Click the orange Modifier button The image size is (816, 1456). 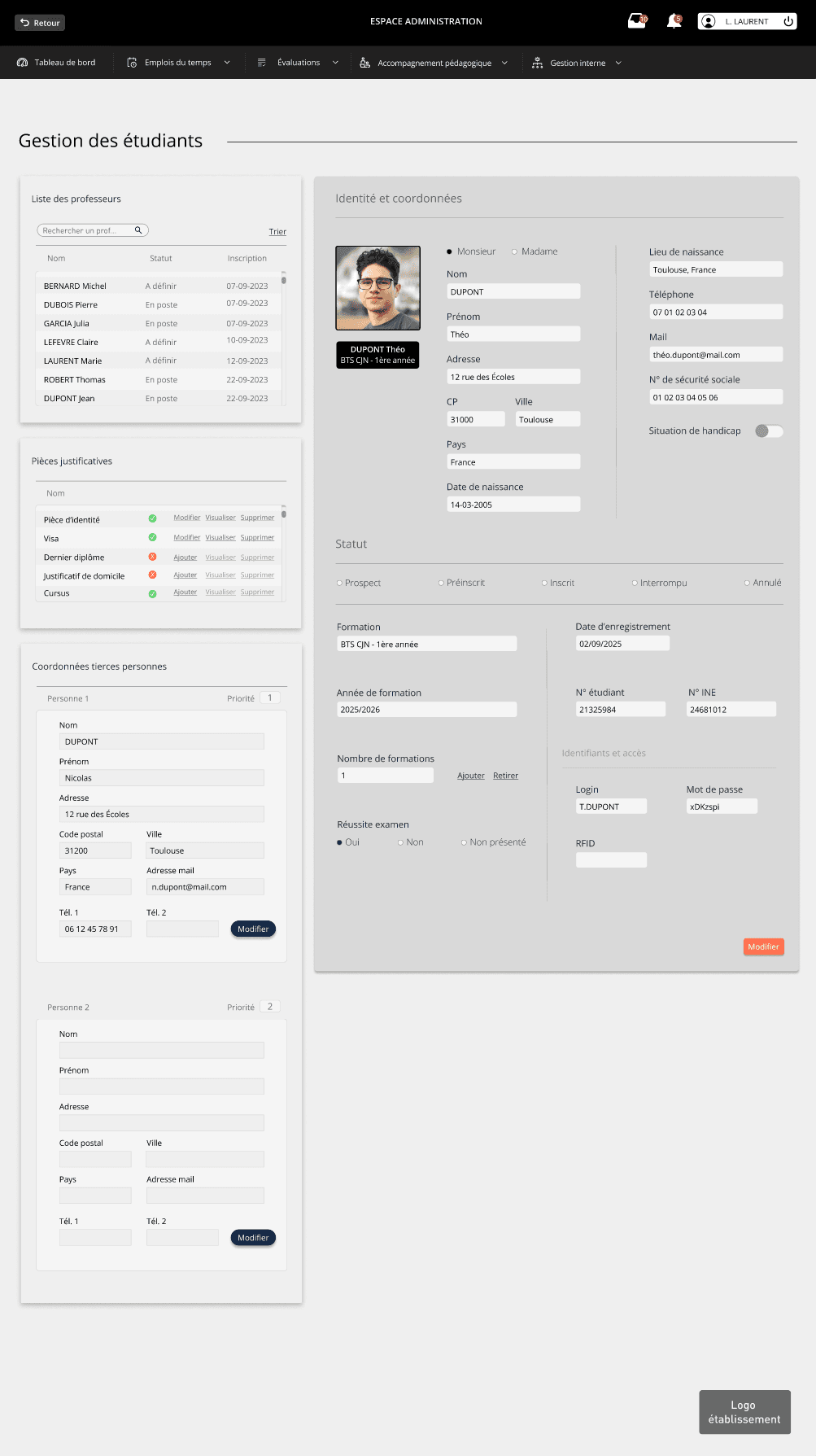click(x=763, y=947)
